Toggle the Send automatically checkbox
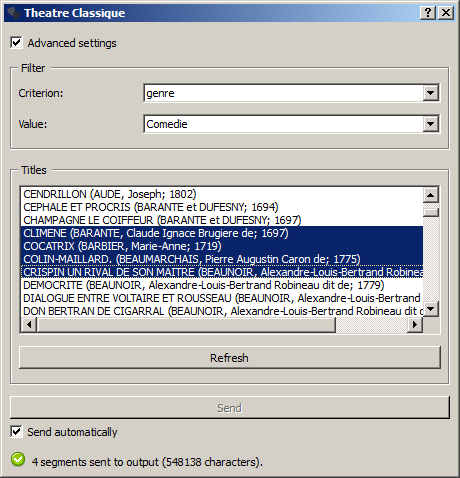The width and height of the screenshot is (460, 478). 16,431
